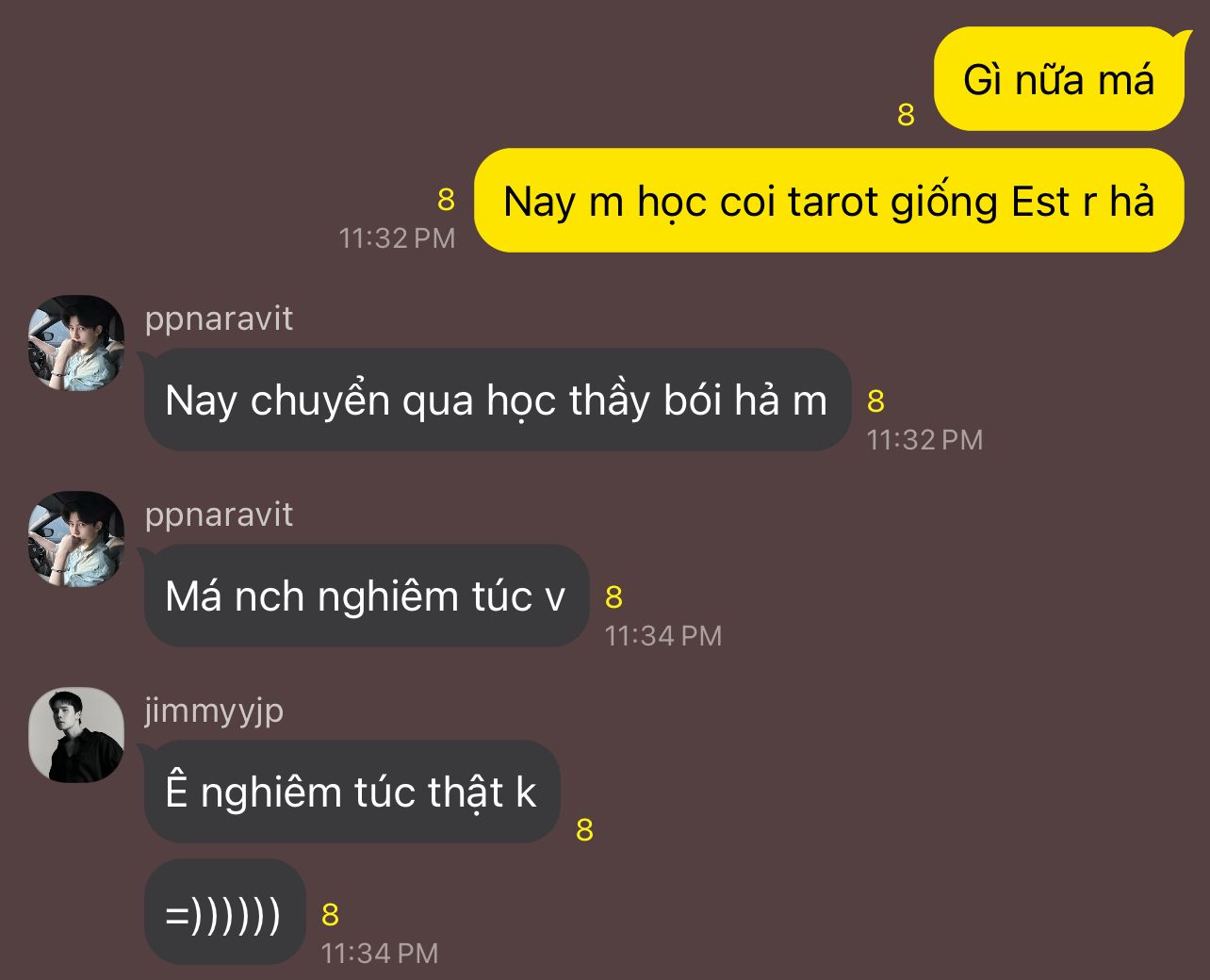Click the 11:32 PM timestamp under the tarot message
Screen dimensions: 1210x980
click(x=397, y=238)
